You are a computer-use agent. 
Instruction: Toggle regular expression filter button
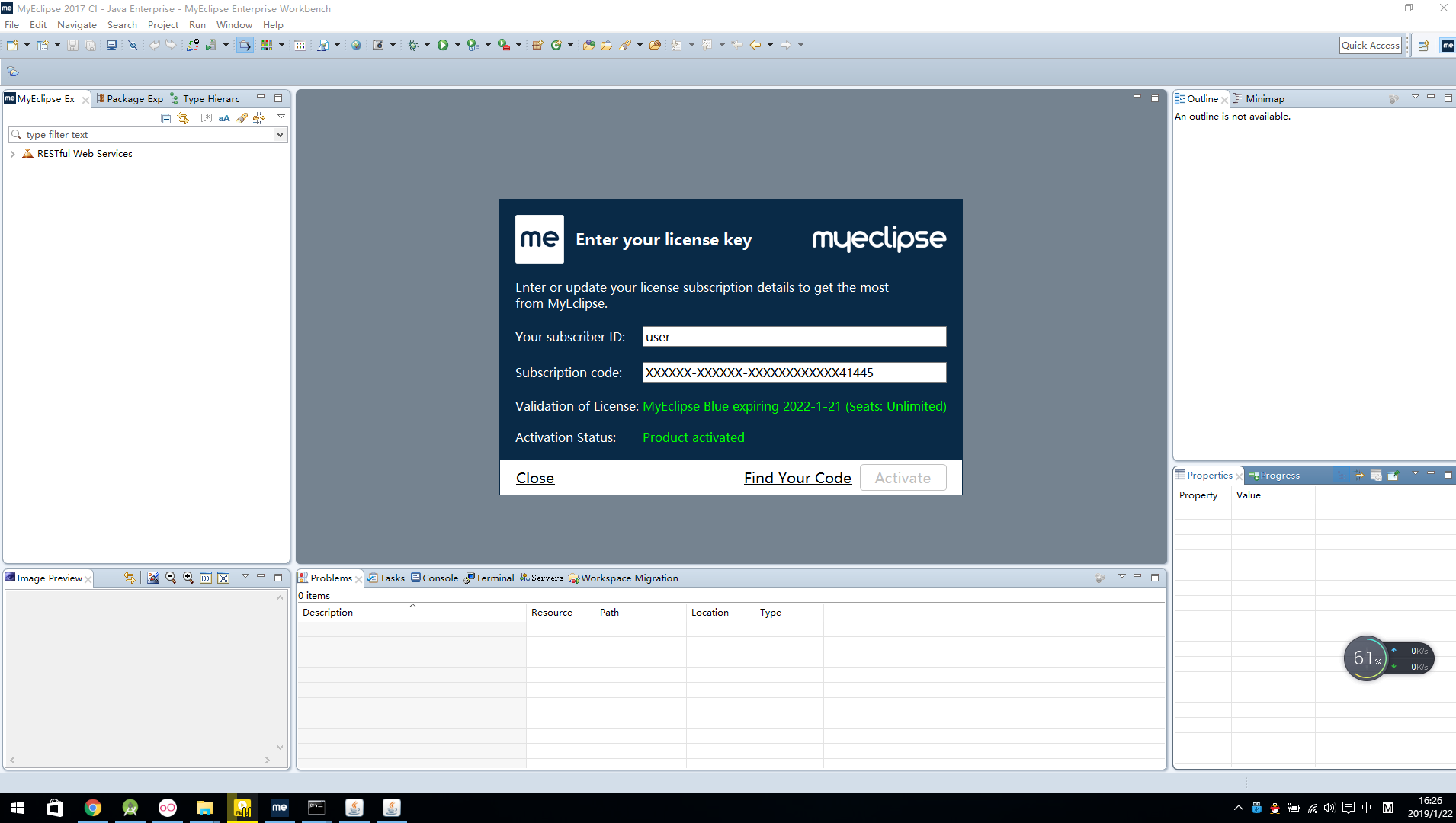(x=207, y=117)
